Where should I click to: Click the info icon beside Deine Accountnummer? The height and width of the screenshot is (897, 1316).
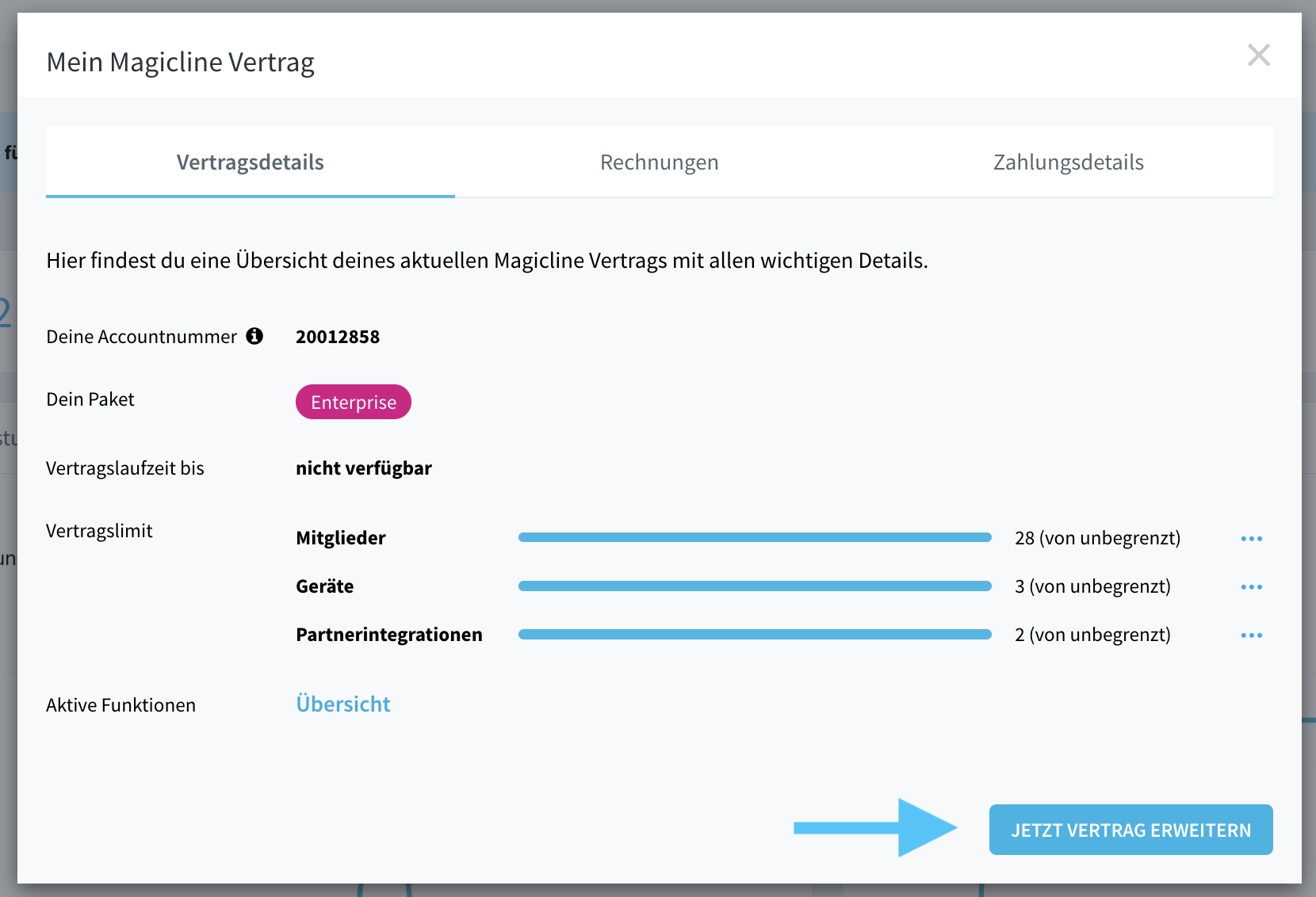point(254,336)
